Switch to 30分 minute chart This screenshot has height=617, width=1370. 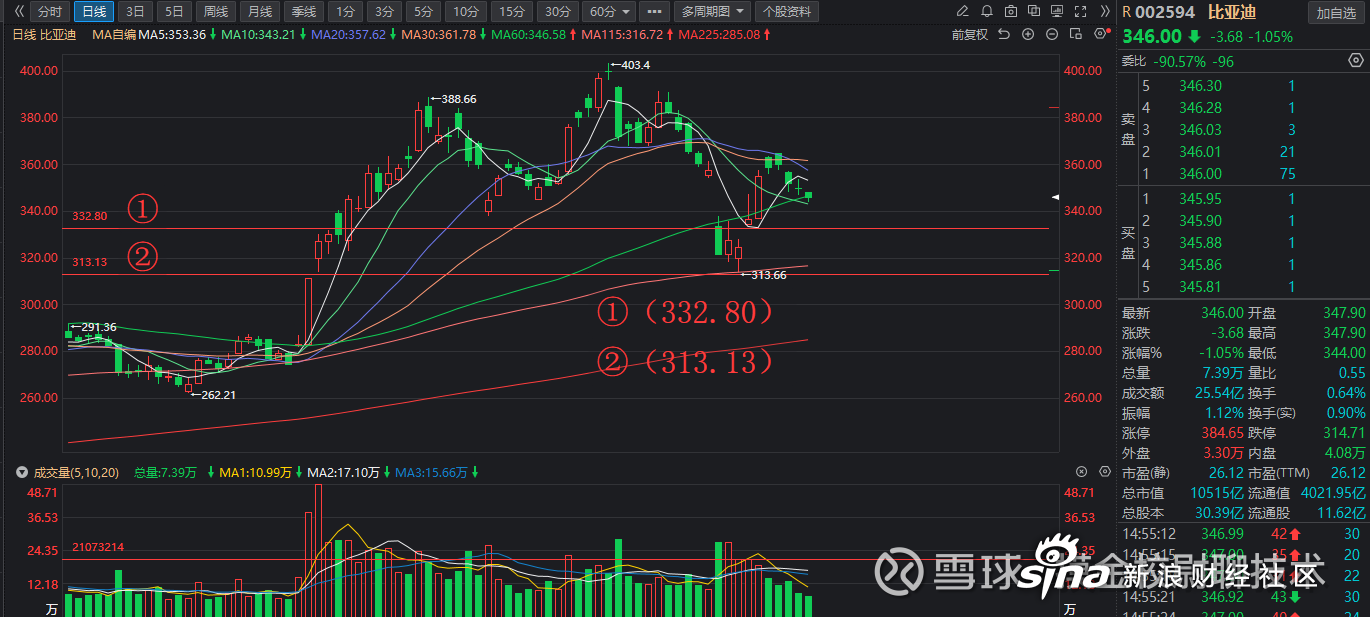click(559, 12)
